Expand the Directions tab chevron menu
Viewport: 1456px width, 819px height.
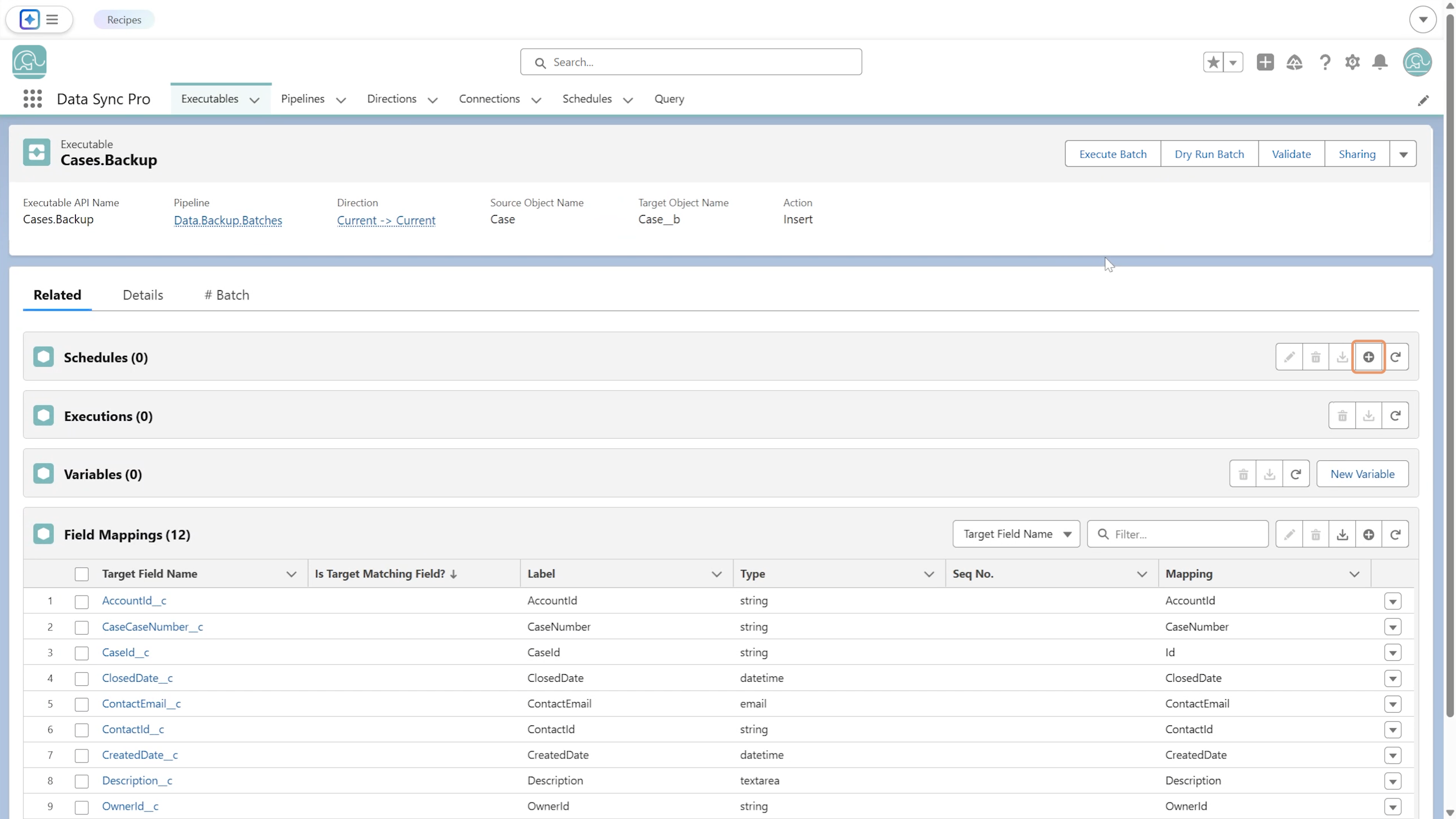click(x=432, y=100)
